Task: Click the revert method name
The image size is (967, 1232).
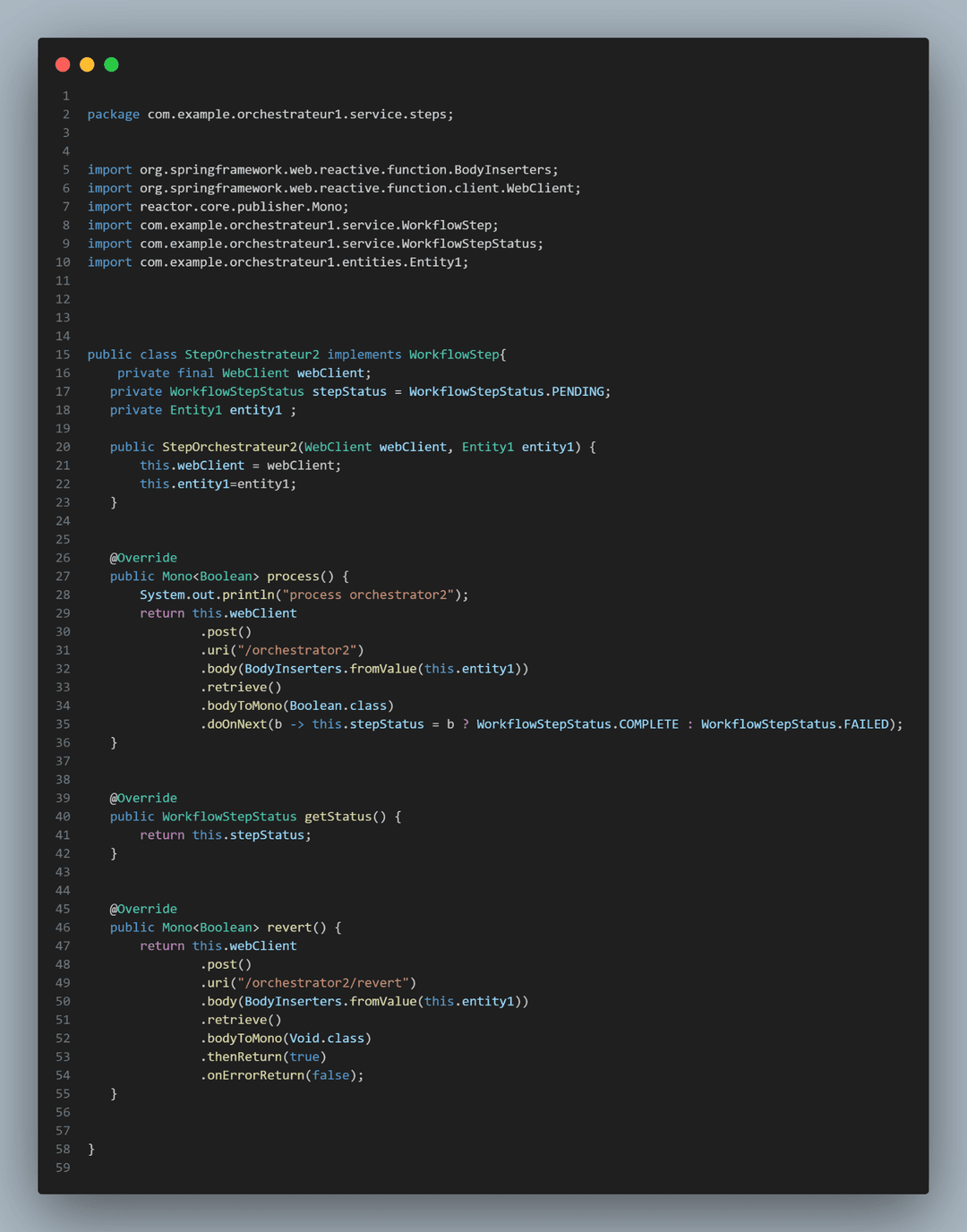Action: (x=289, y=928)
